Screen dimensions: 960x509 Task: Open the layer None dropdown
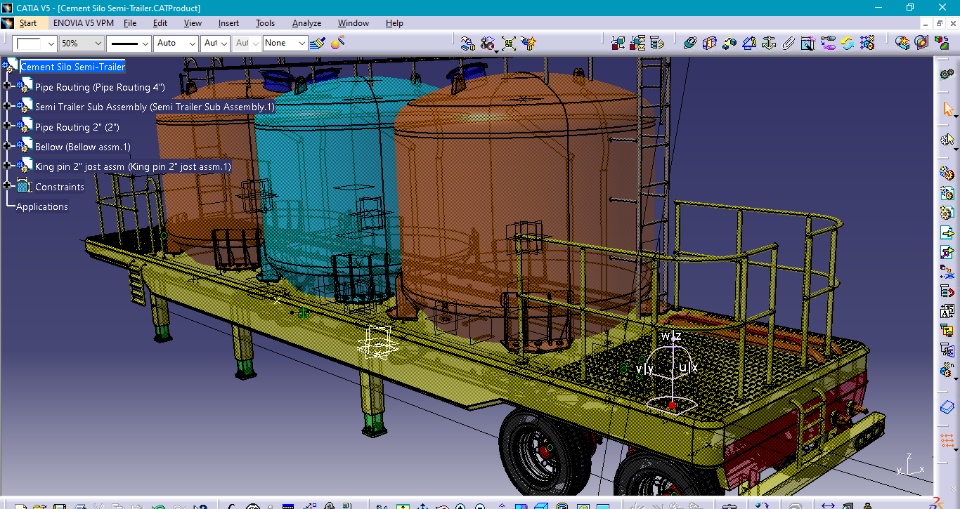pos(301,43)
